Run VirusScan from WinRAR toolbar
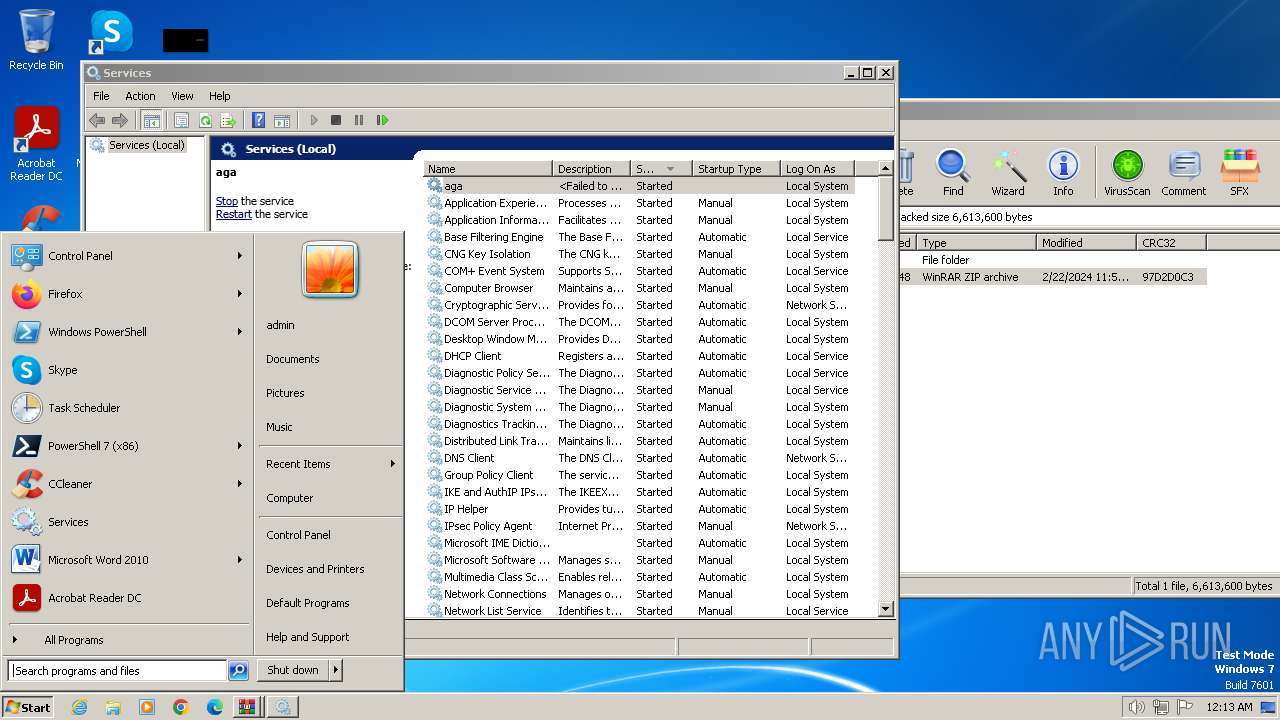Viewport: 1280px width, 720px height. pos(1127,173)
